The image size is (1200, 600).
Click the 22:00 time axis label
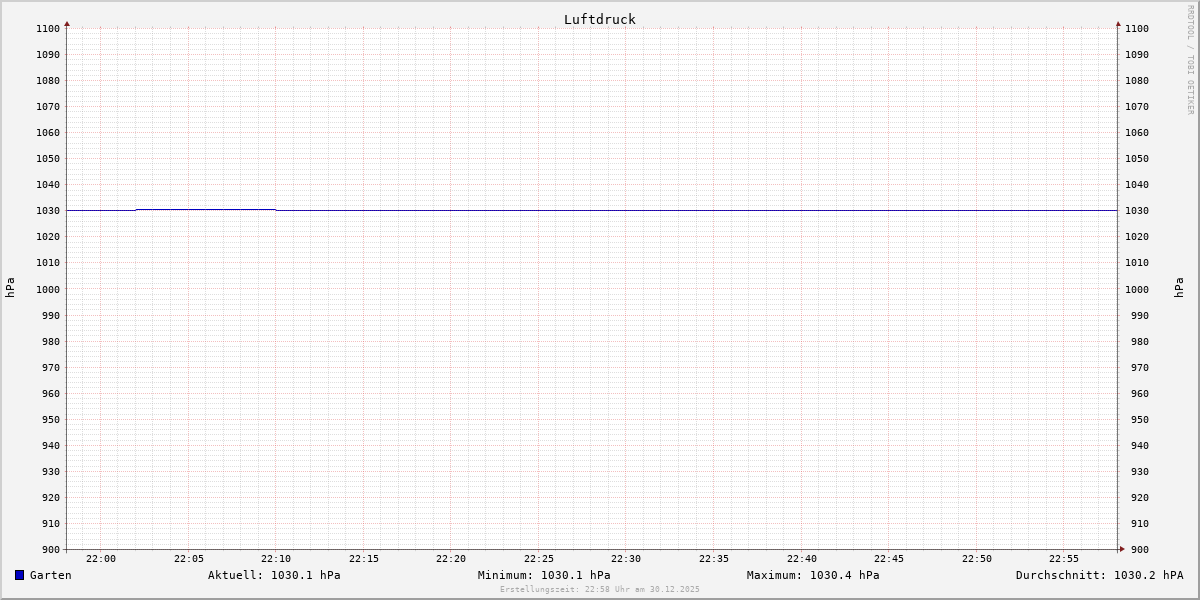pyautogui.click(x=101, y=559)
